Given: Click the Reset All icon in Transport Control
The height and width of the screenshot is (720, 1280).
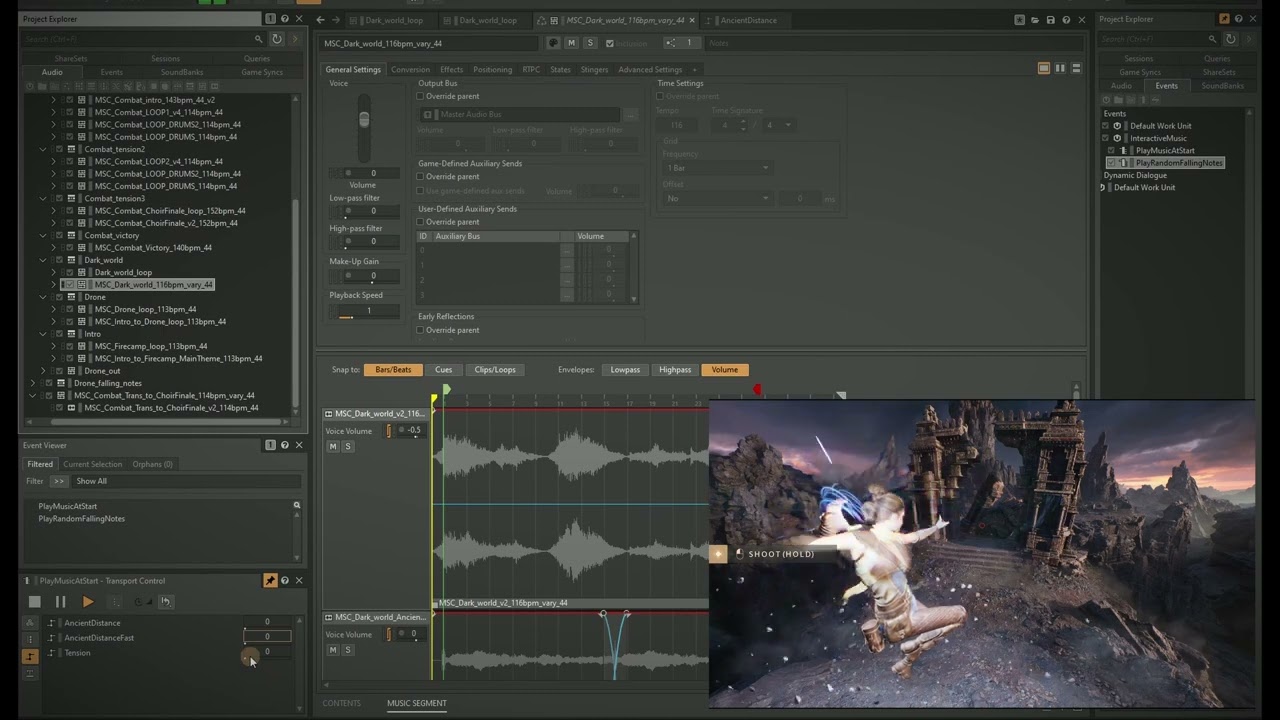Looking at the screenshot, I should [166, 602].
